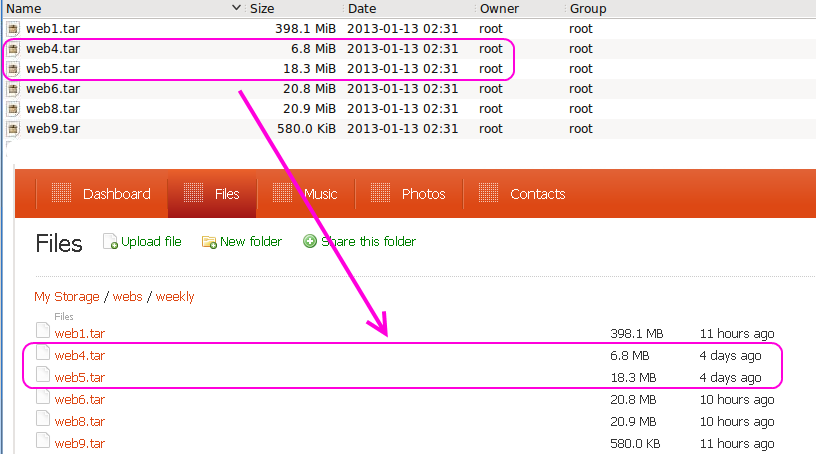
Task: Click the green plus Share icon
Action: 310,242
